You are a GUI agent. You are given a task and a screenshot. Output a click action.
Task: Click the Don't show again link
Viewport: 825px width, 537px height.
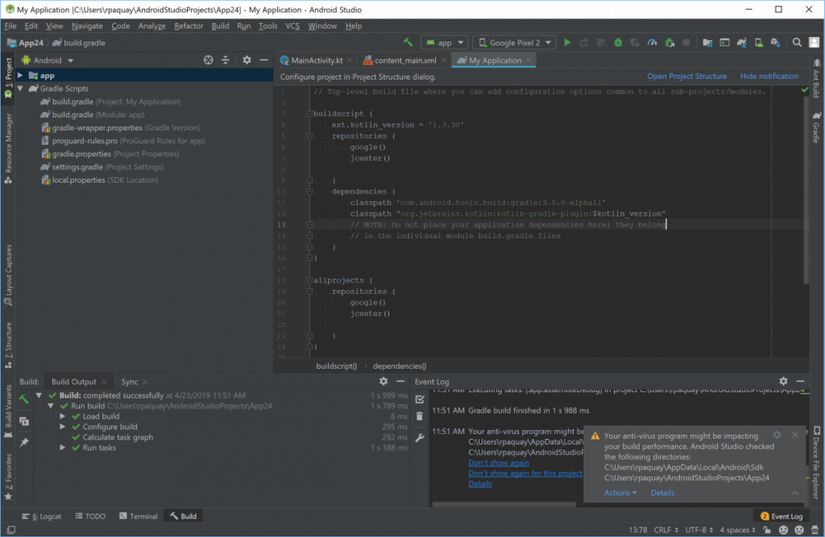coord(498,463)
